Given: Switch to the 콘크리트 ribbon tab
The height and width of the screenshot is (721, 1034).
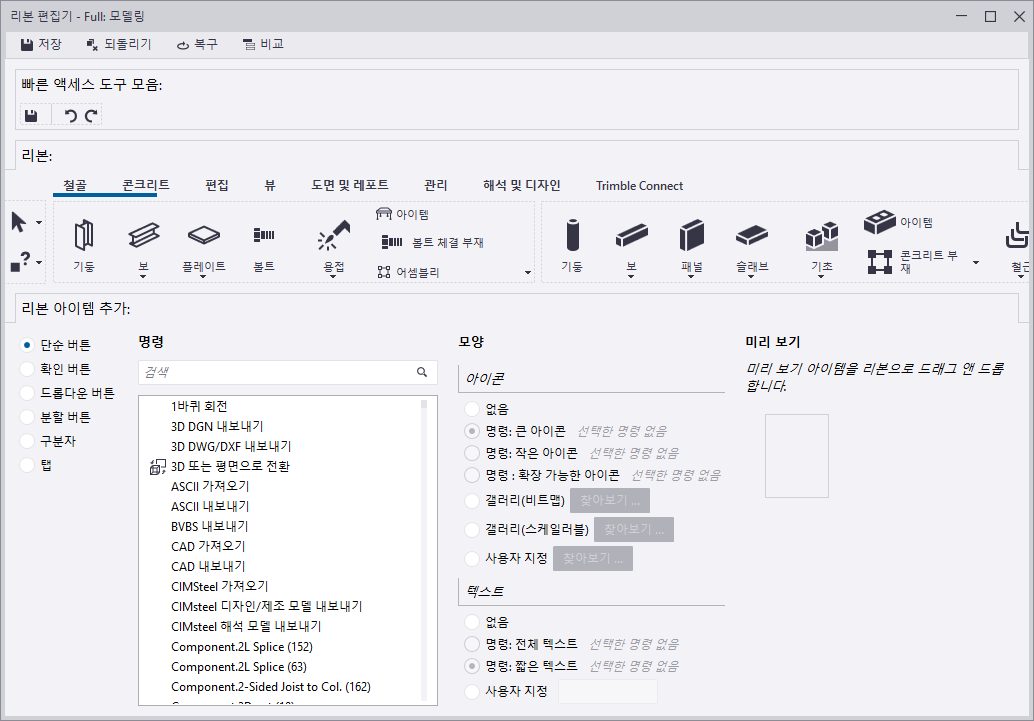Looking at the screenshot, I should tap(145, 185).
